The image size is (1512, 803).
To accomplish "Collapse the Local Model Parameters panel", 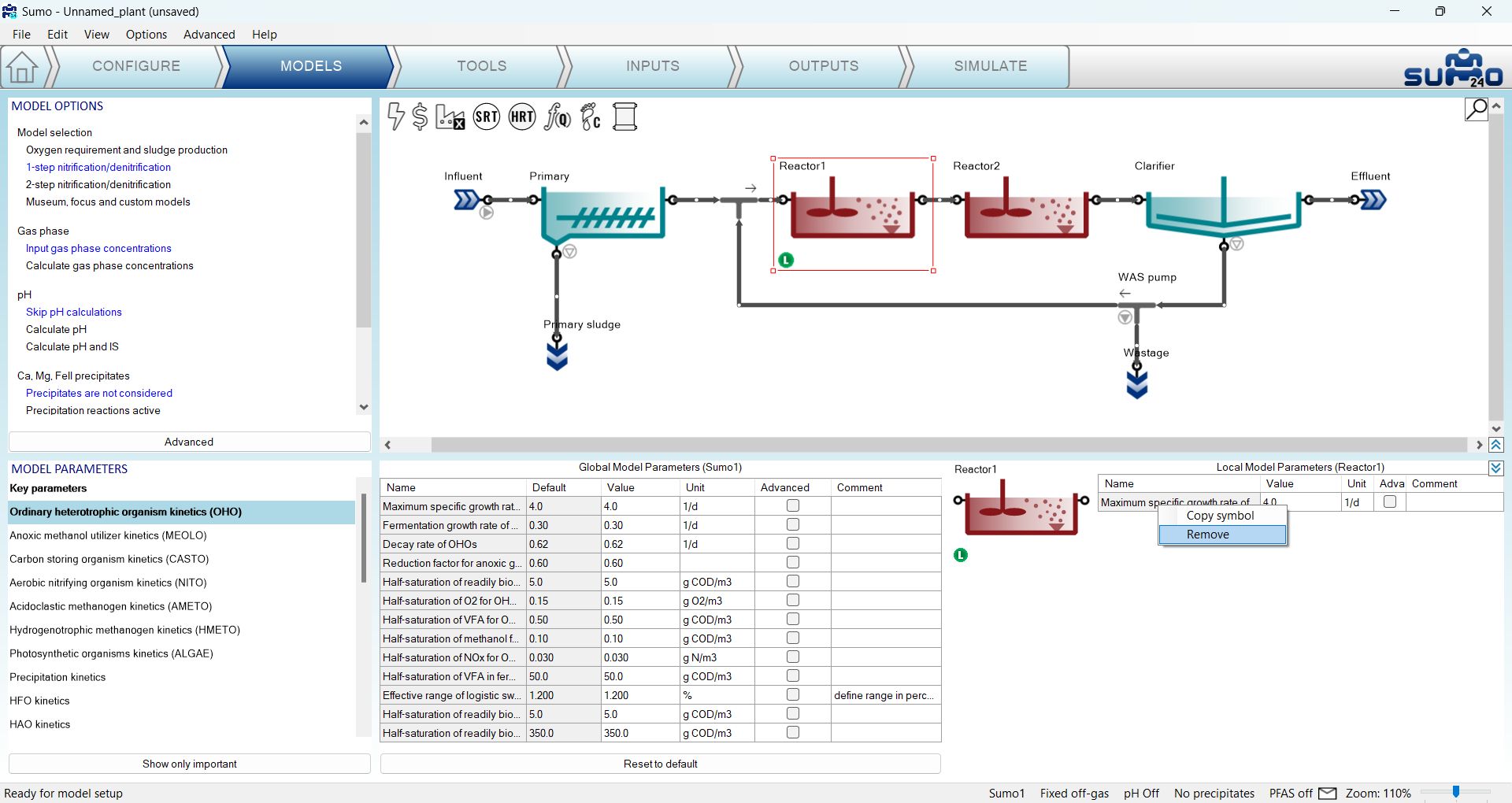I will (1496, 468).
